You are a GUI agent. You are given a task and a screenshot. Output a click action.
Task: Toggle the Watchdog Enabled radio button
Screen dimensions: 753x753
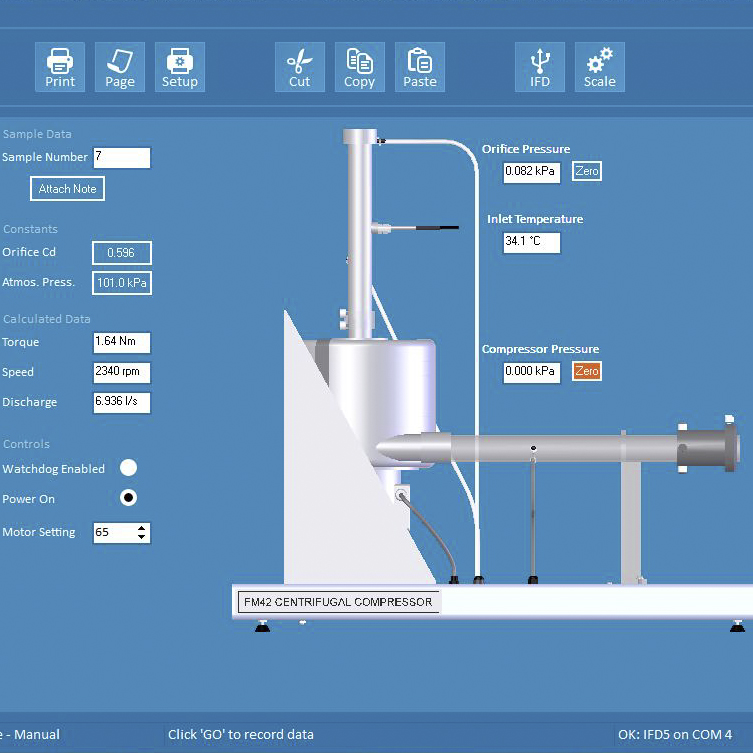pos(128,468)
